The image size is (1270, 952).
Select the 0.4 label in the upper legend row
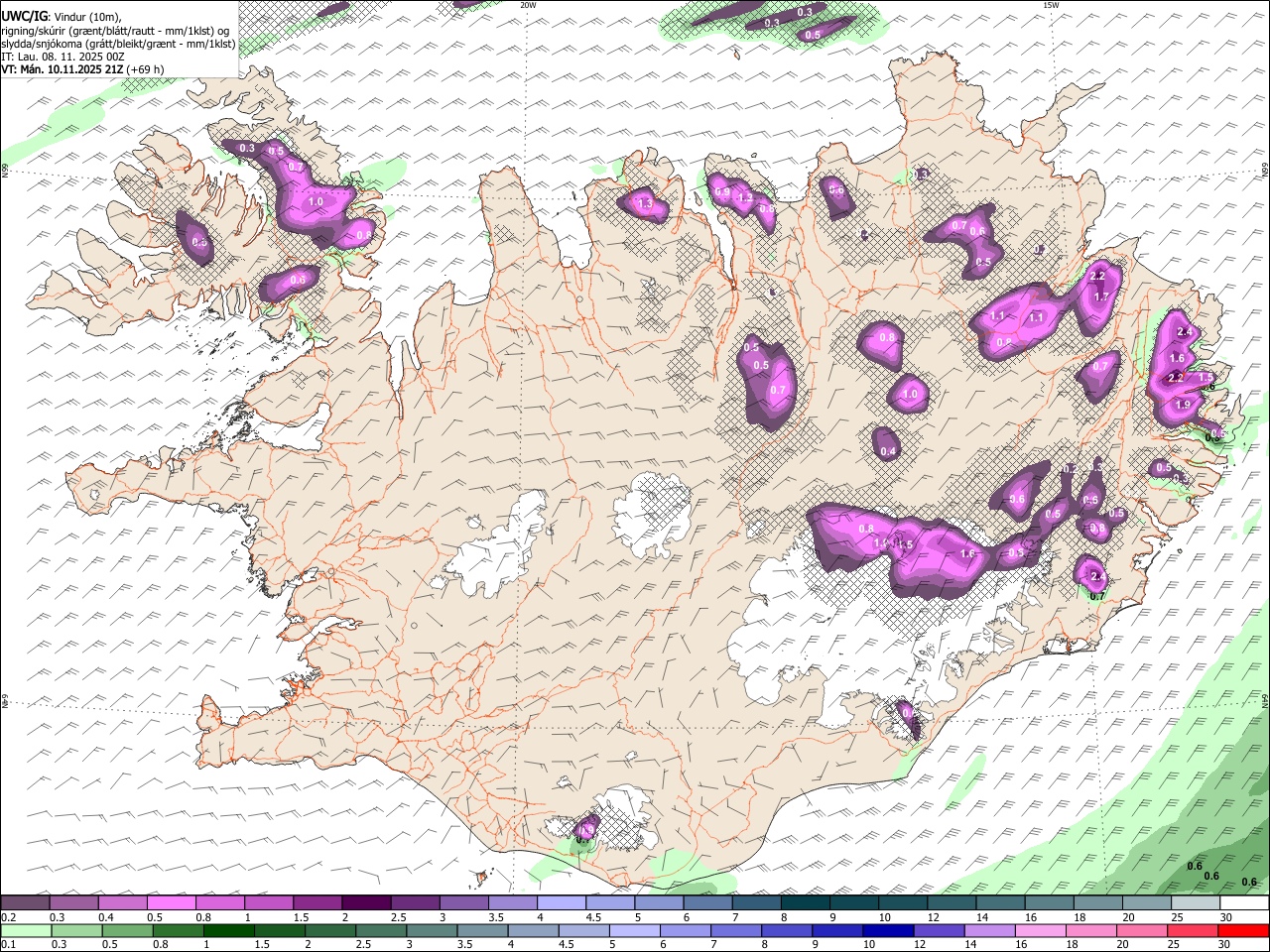(x=104, y=917)
